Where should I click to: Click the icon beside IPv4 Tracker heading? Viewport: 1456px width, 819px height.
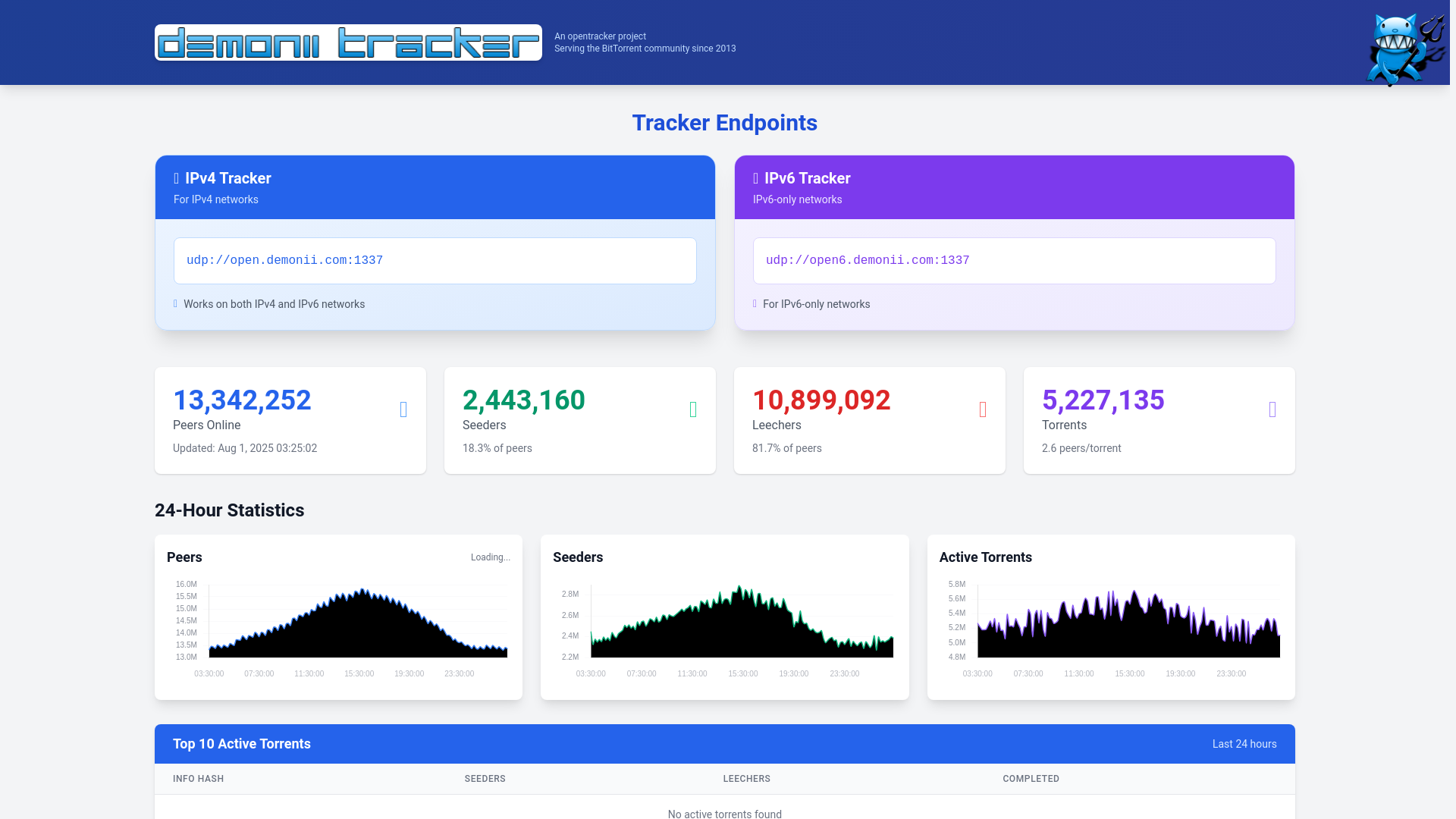[177, 178]
